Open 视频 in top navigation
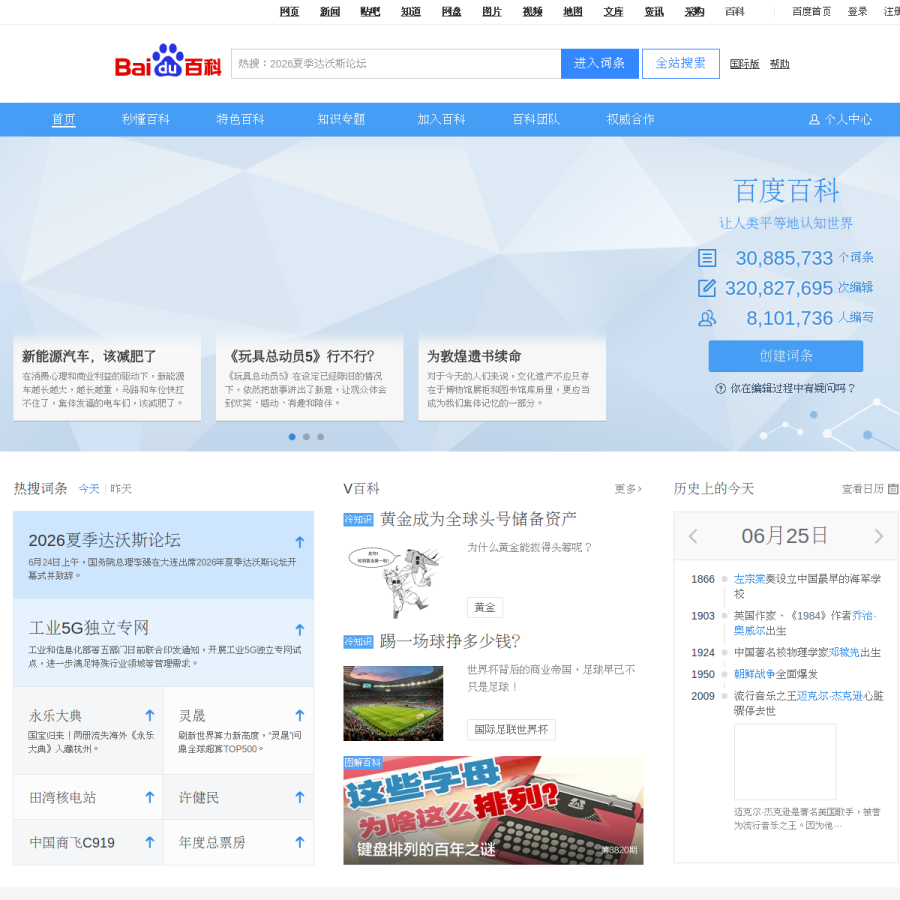The width and height of the screenshot is (900, 900). pos(532,11)
